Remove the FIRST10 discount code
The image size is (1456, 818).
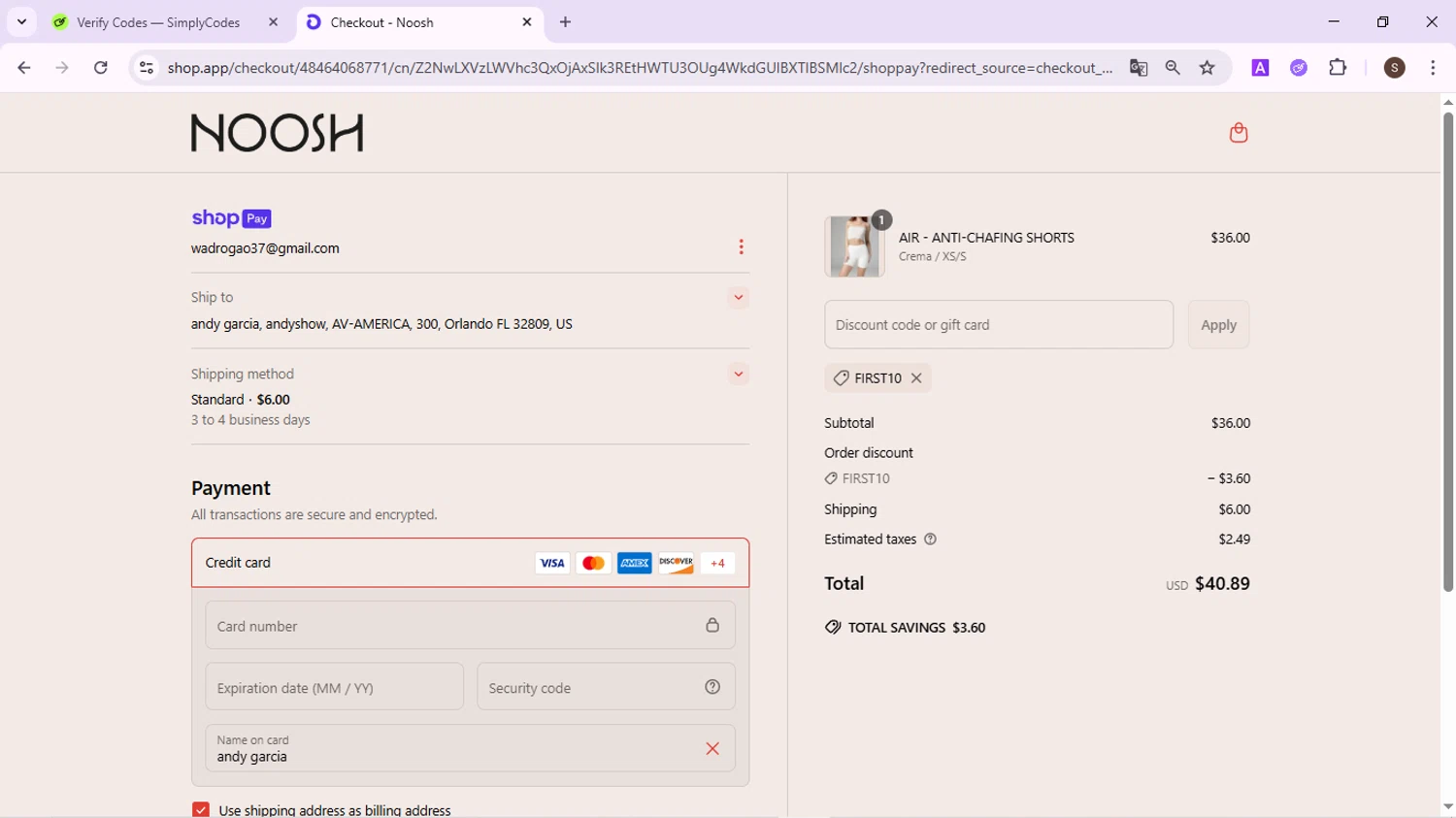click(916, 378)
